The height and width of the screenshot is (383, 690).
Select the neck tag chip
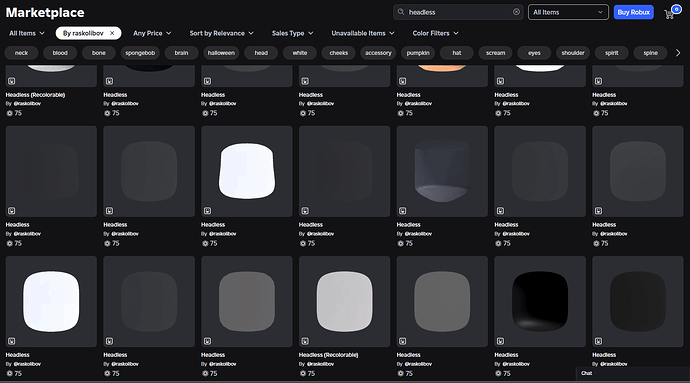[21, 53]
